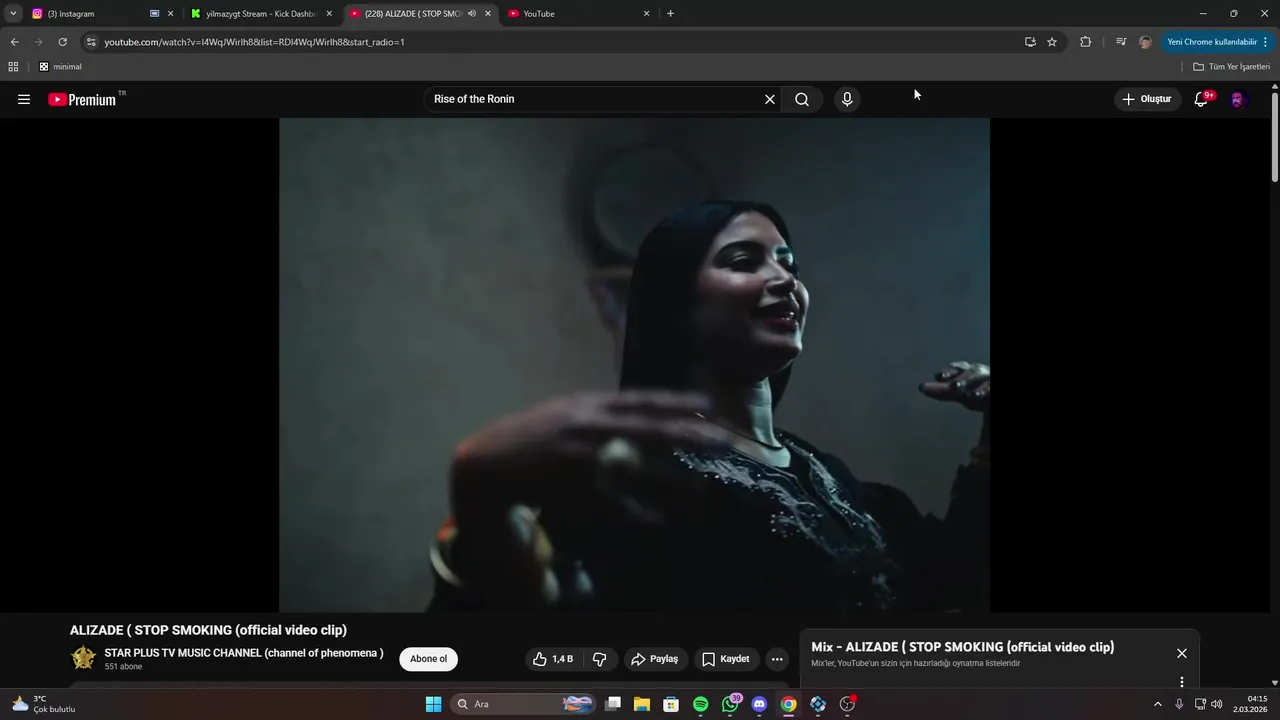
Task: Click the taskbar Ara search box
Action: point(523,704)
